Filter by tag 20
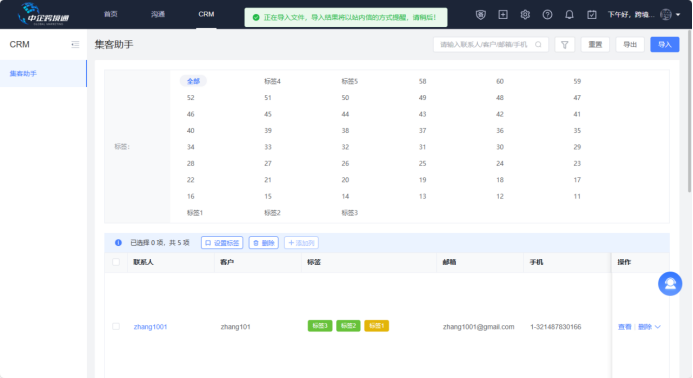Image resolution: width=693 pixels, height=378 pixels. point(345,180)
